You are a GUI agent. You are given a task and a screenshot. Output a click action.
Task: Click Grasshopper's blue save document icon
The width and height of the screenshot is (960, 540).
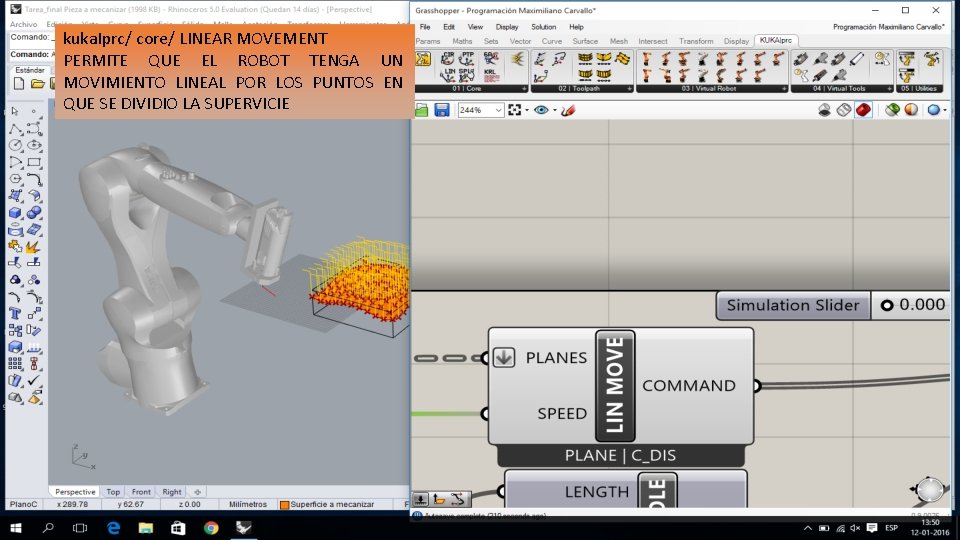441,110
